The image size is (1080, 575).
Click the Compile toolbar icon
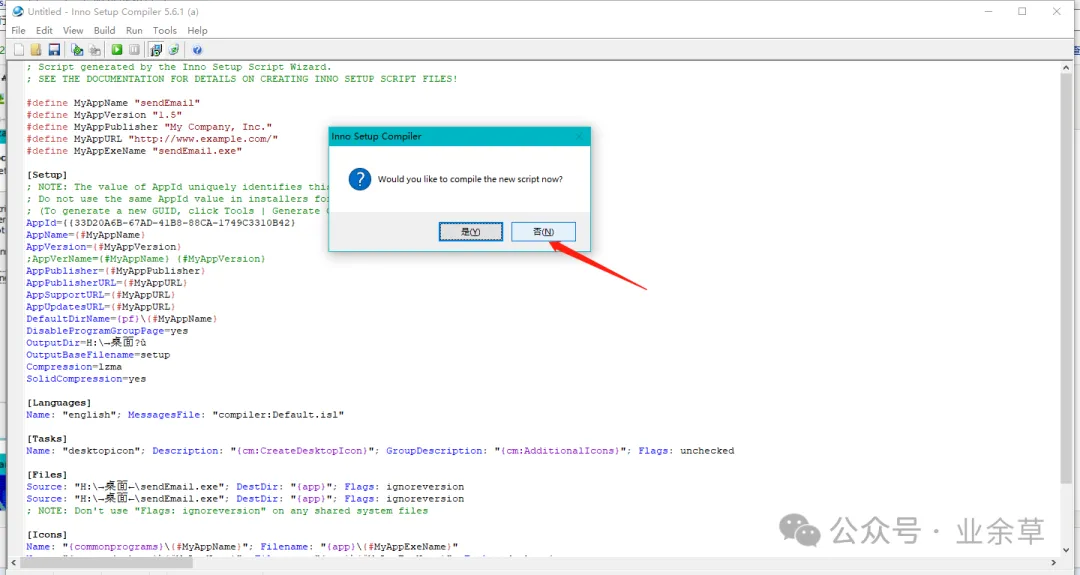click(x=77, y=50)
